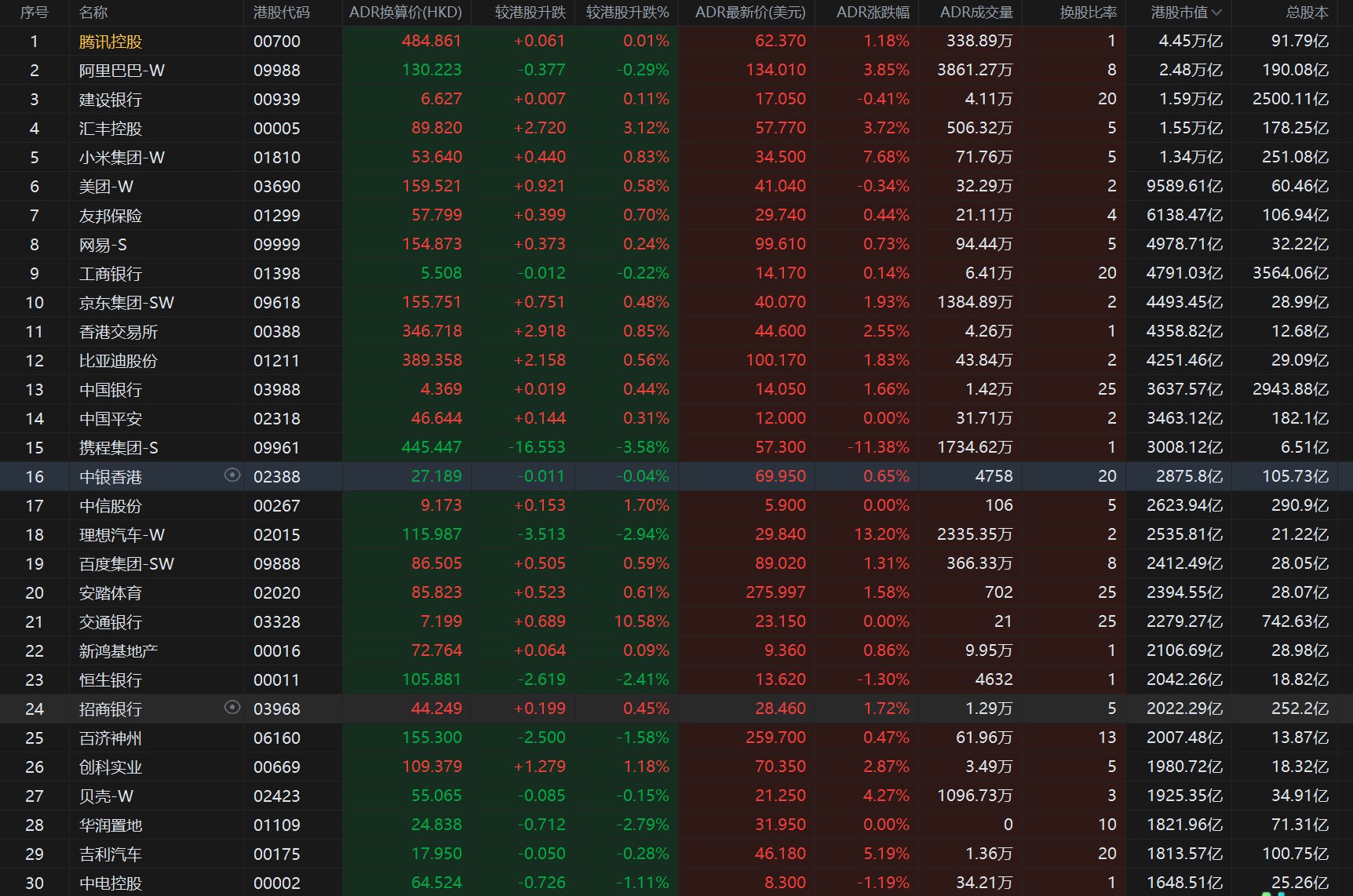Select stock name 百度集团-SW
The image size is (1353, 896).
(126, 564)
